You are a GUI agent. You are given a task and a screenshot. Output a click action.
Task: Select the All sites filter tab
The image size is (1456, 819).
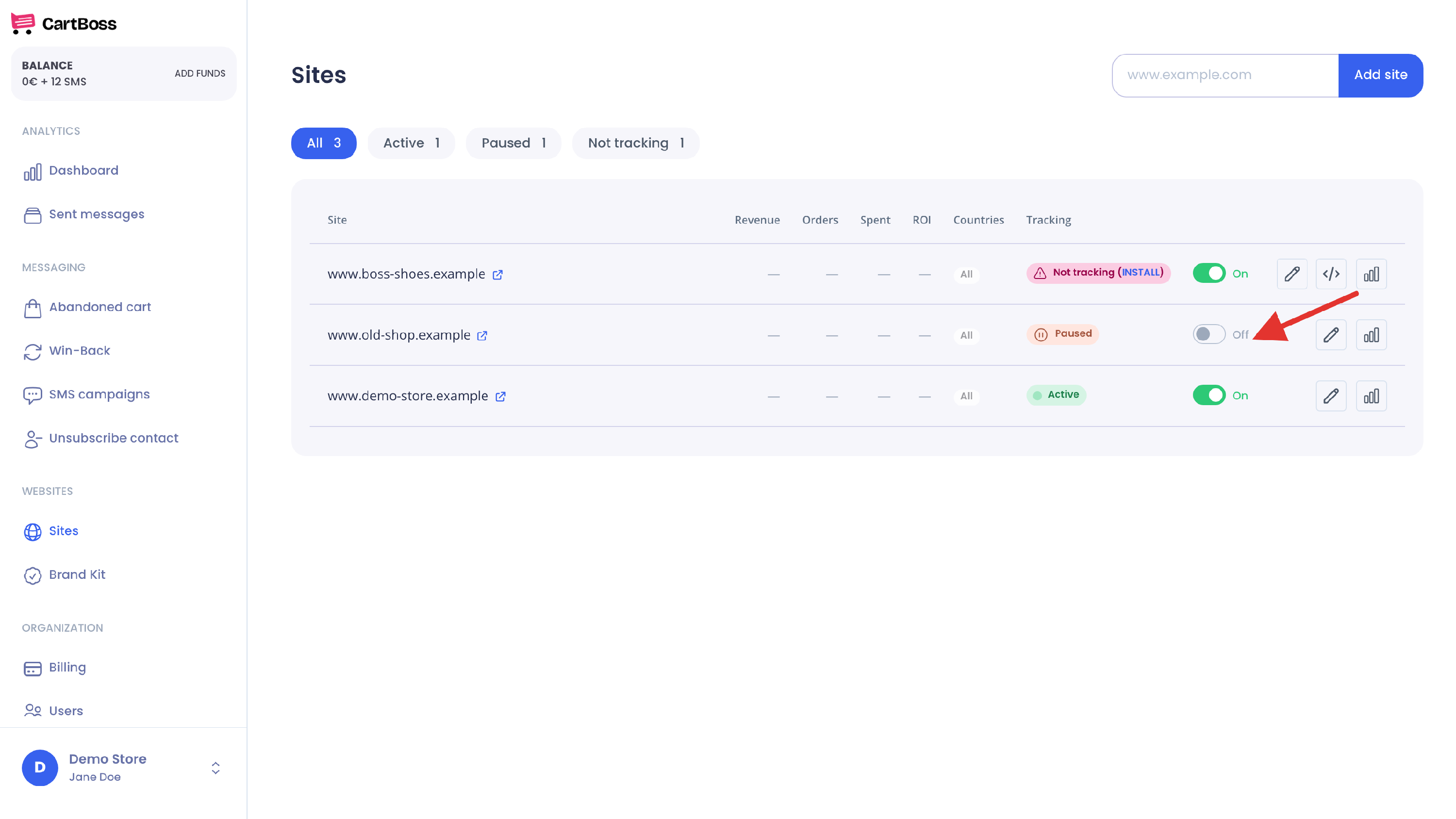(323, 143)
